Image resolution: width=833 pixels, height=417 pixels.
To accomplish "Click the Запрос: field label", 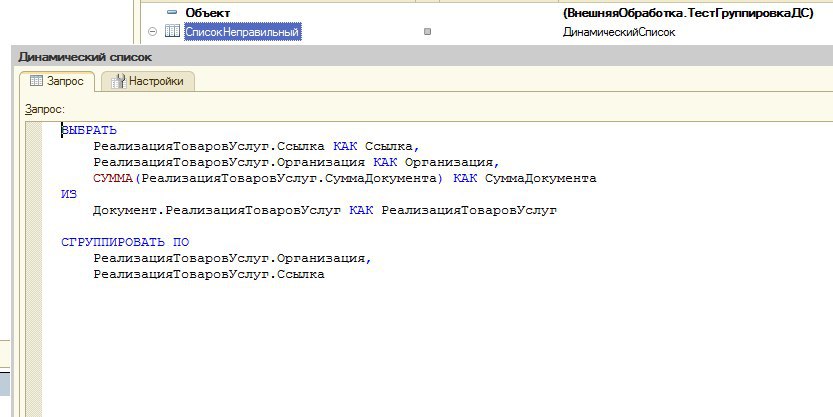I will [x=45, y=109].
